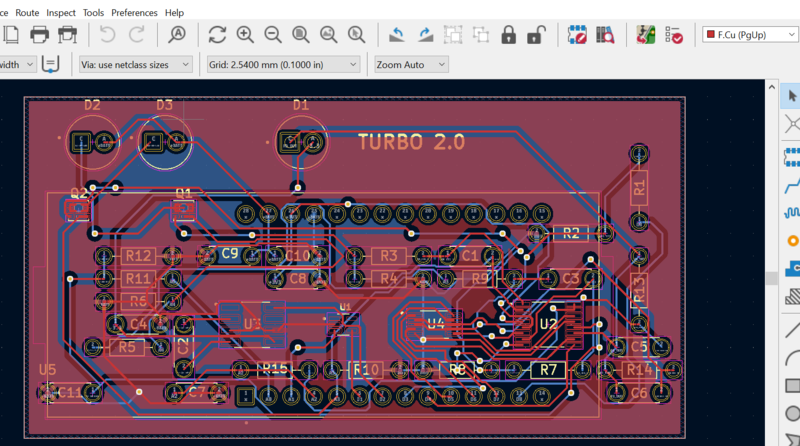Open the Via netclass sizes dropdown

coord(135,64)
